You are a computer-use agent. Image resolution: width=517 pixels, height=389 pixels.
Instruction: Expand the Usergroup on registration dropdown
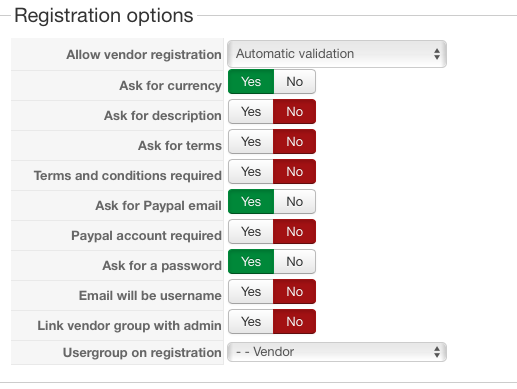tap(337, 352)
